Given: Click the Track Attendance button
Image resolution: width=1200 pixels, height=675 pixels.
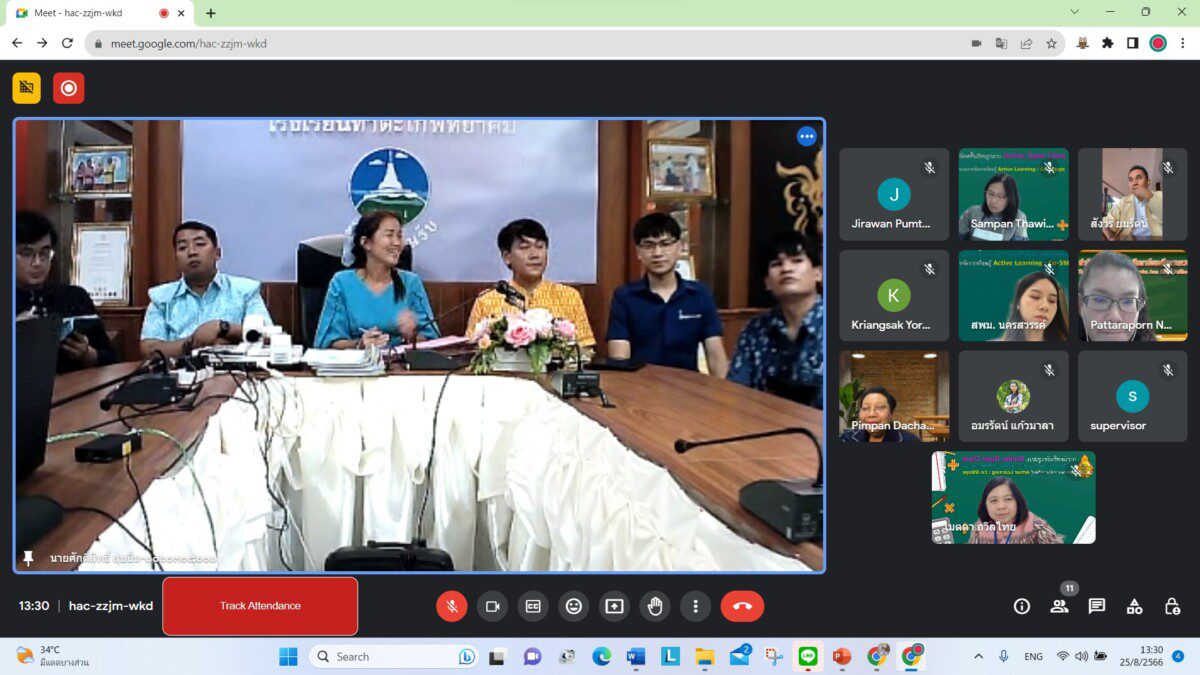Looking at the screenshot, I should (260, 606).
